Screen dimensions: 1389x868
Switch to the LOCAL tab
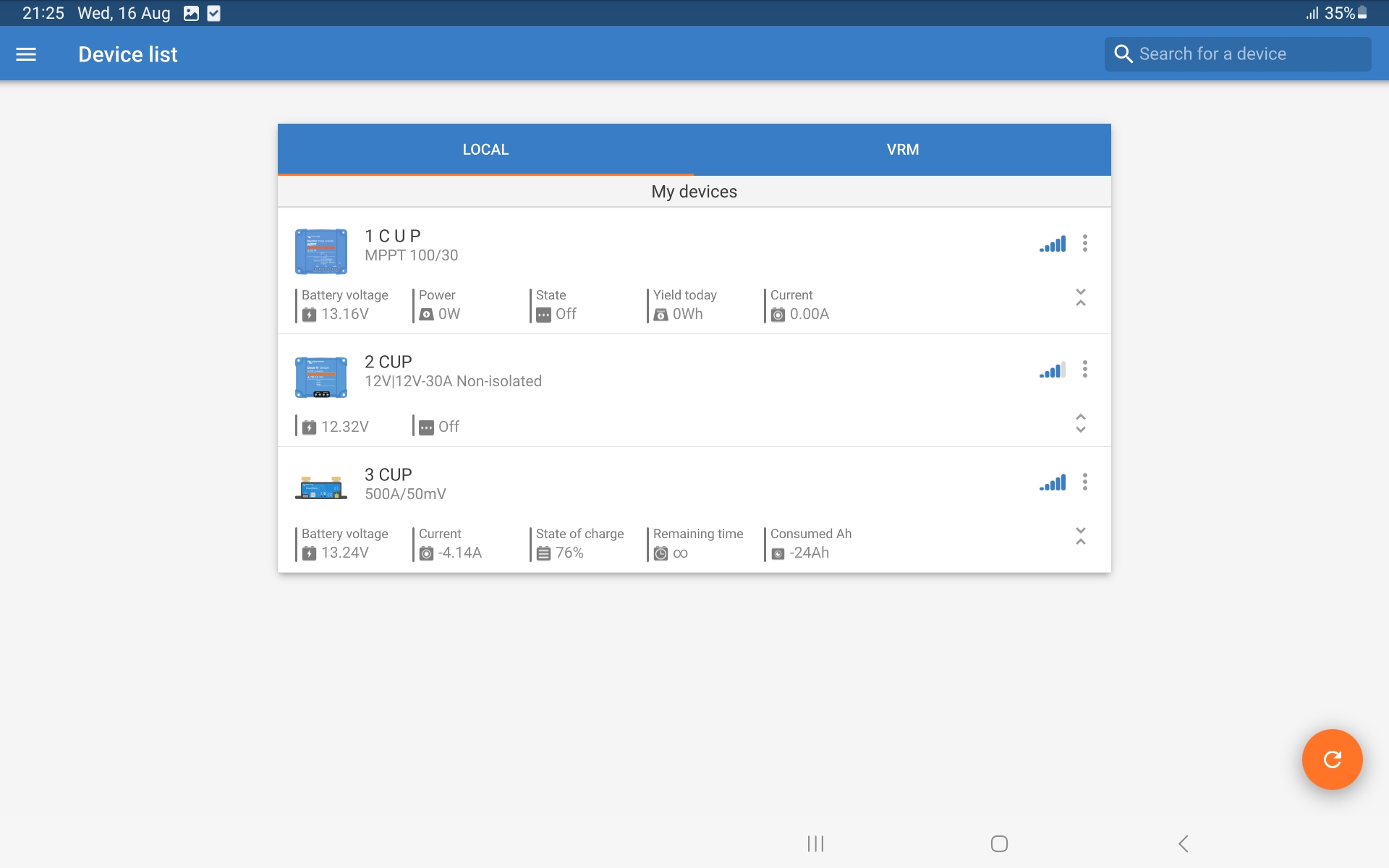(485, 150)
